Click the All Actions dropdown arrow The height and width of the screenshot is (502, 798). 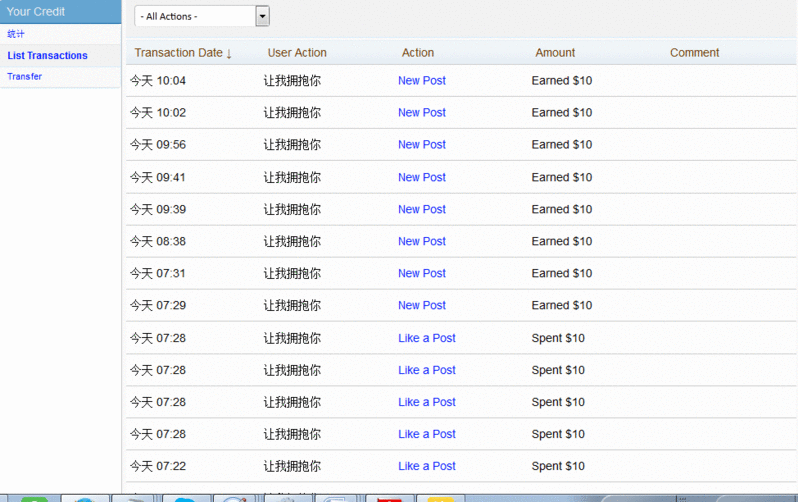click(262, 16)
